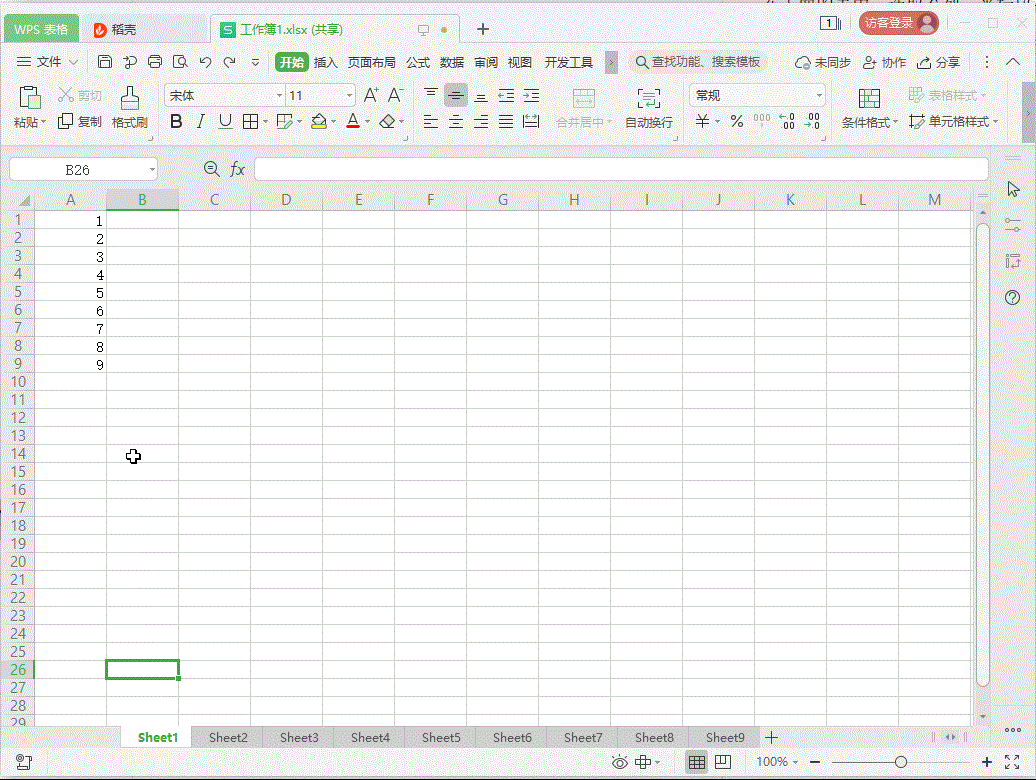Click the 分享 button
The height and width of the screenshot is (780, 1036).
pos(938,62)
